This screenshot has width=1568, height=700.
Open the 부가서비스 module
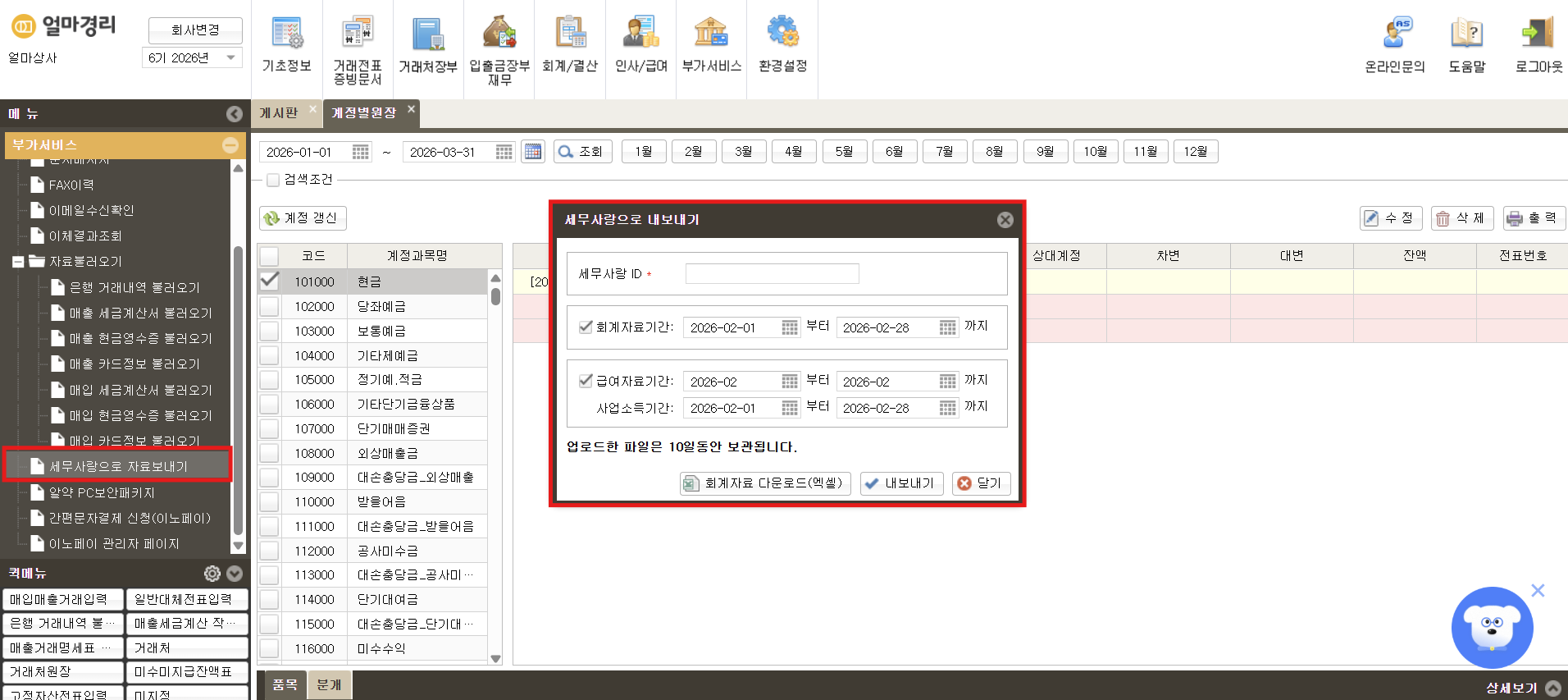tap(712, 46)
